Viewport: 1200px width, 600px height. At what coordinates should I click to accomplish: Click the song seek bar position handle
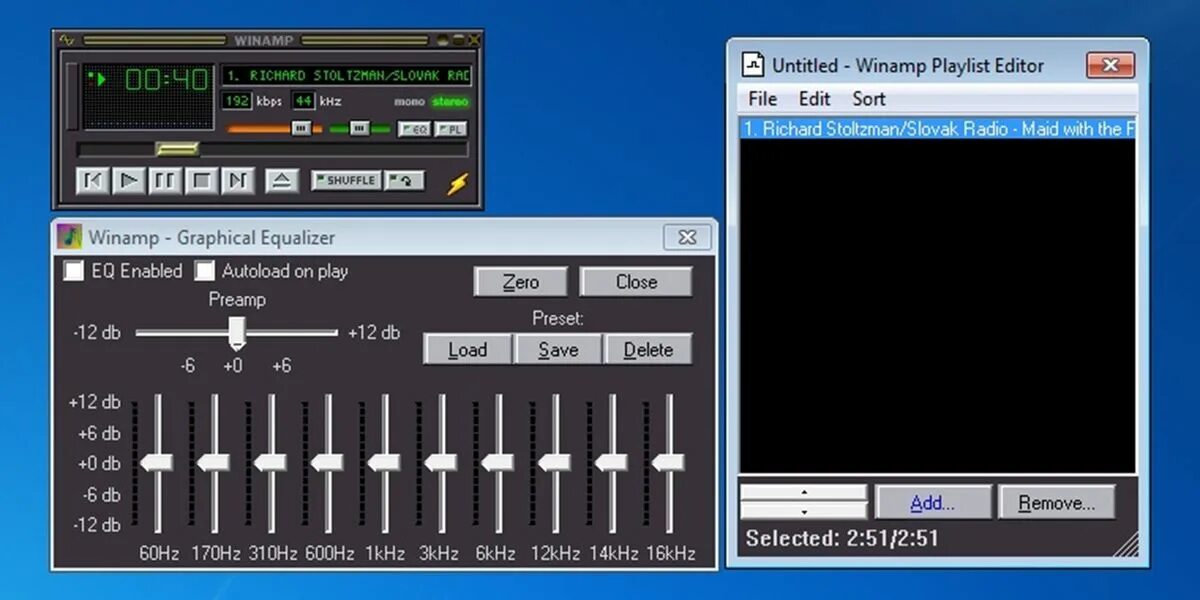coord(177,149)
